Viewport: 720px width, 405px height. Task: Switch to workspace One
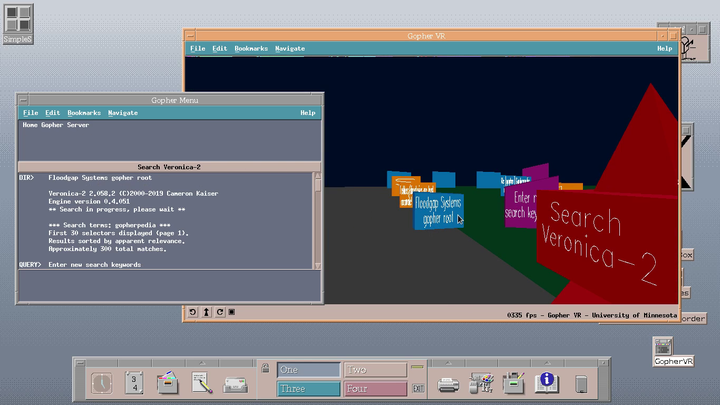click(x=308, y=370)
